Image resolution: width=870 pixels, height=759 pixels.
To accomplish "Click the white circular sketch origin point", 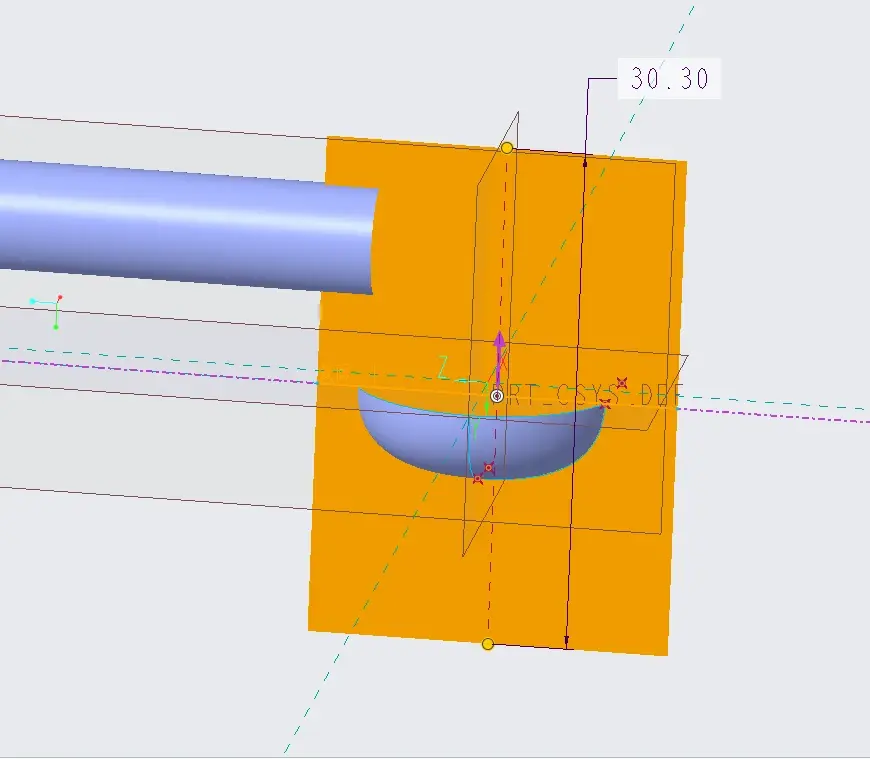I will 497,396.
